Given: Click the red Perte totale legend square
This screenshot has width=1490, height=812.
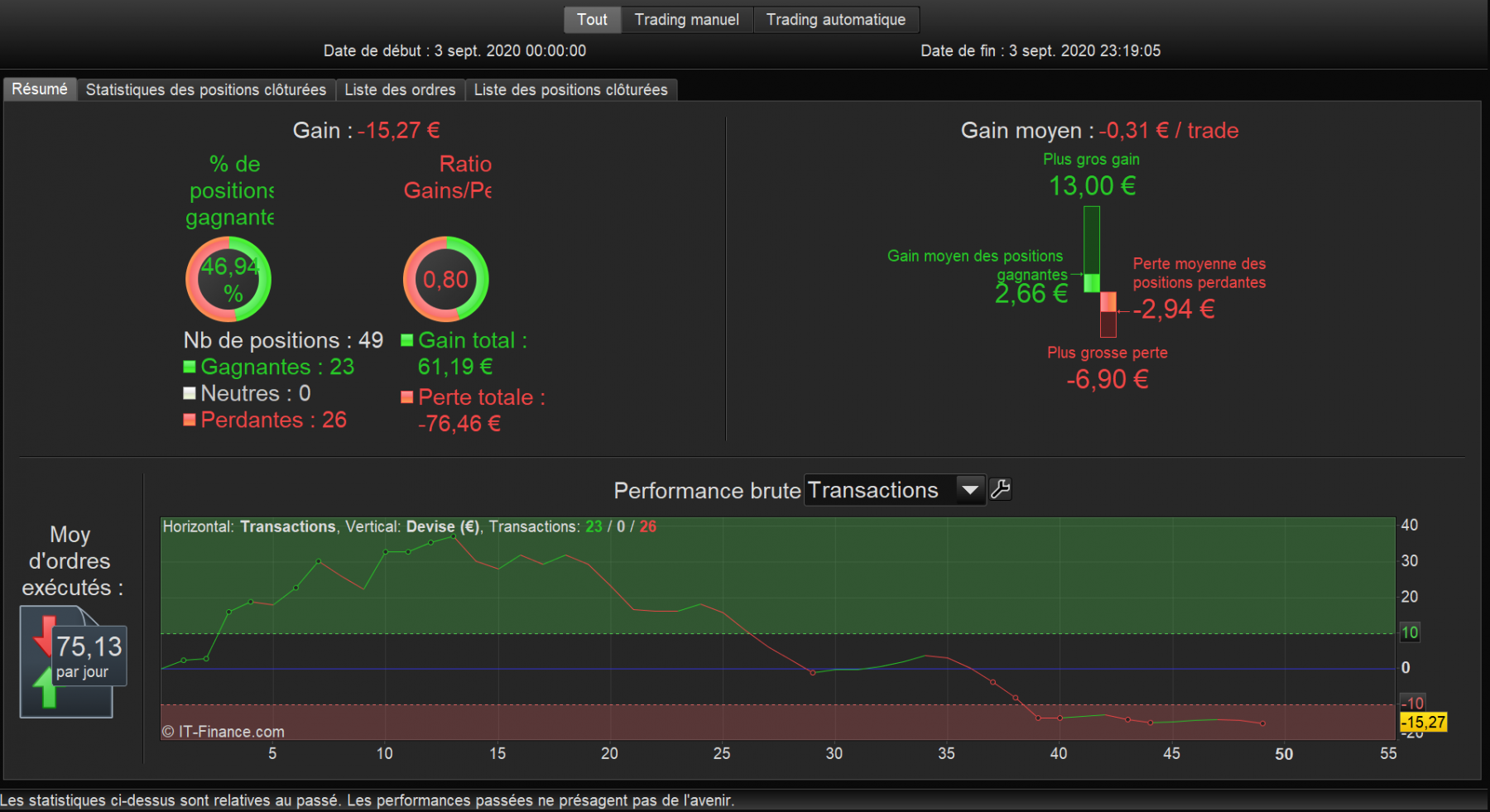Looking at the screenshot, I should coord(407,397).
